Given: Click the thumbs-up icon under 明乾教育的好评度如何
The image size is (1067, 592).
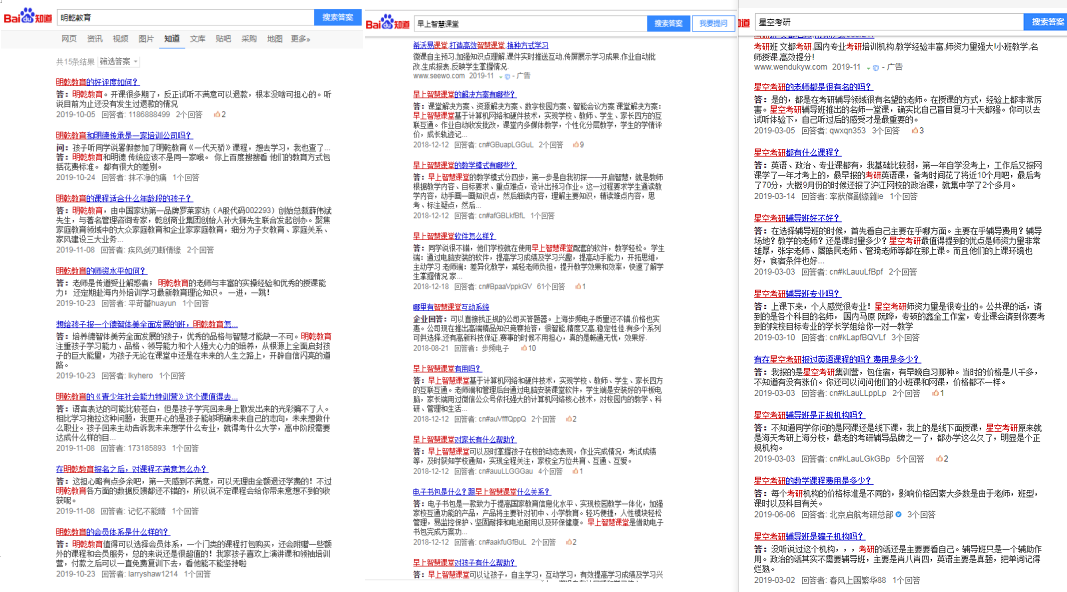Looking at the screenshot, I should click(217, 114).
